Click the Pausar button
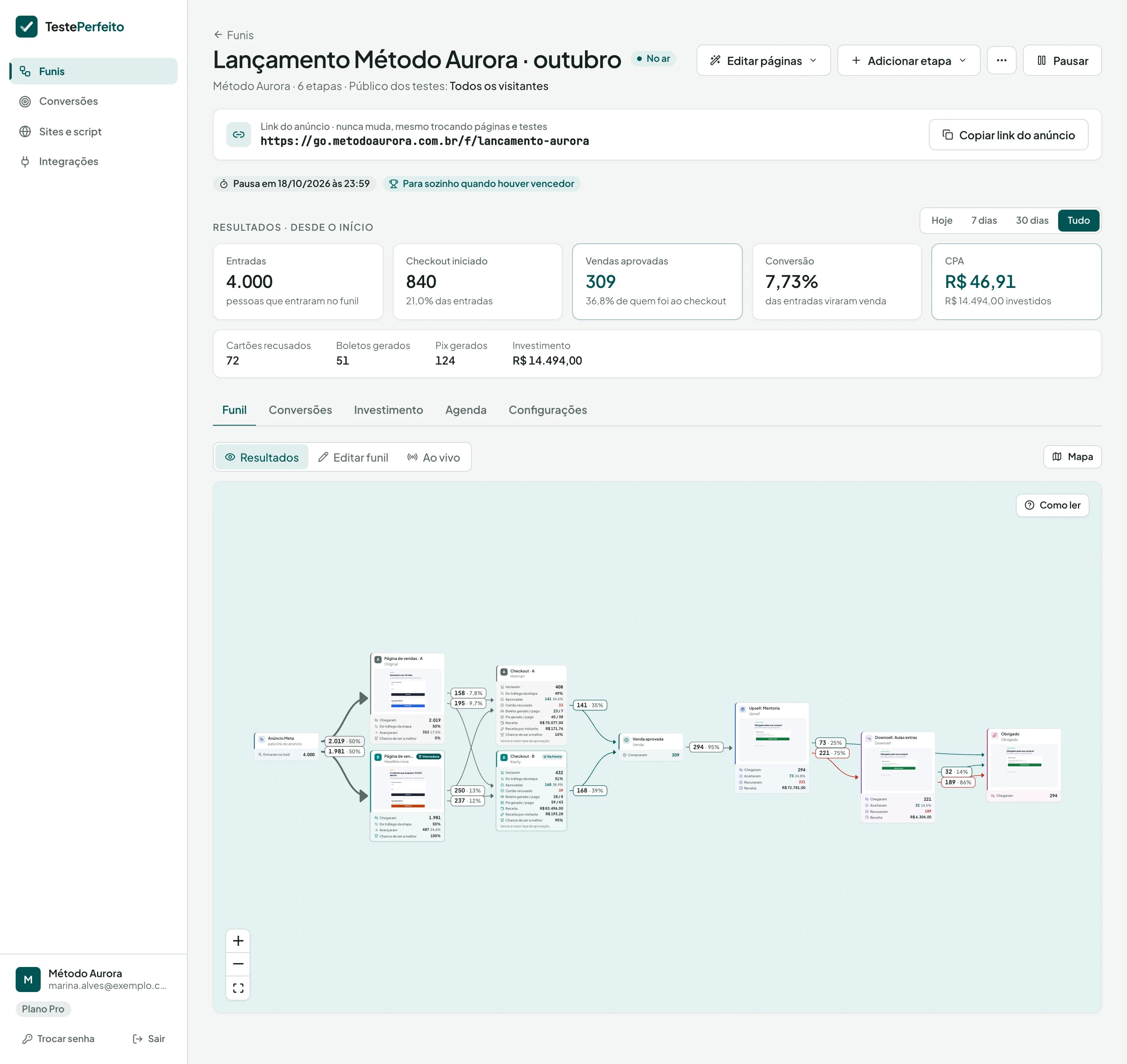1127x1064 pixels. (1062, 60)
